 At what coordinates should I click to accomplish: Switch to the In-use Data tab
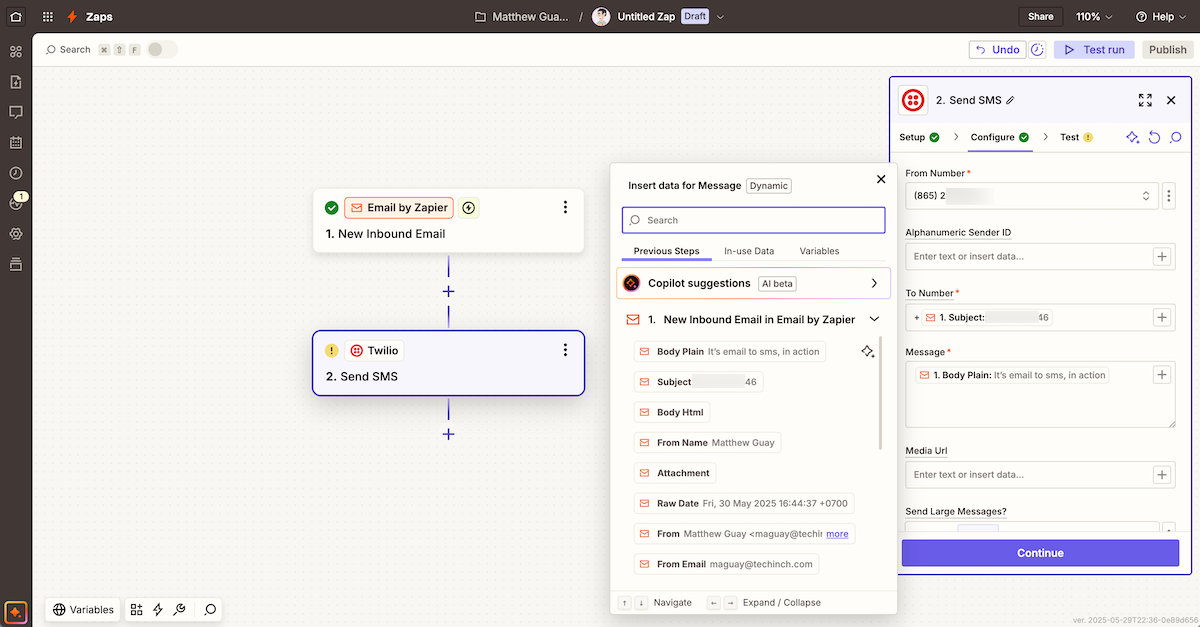click(749, 251)
